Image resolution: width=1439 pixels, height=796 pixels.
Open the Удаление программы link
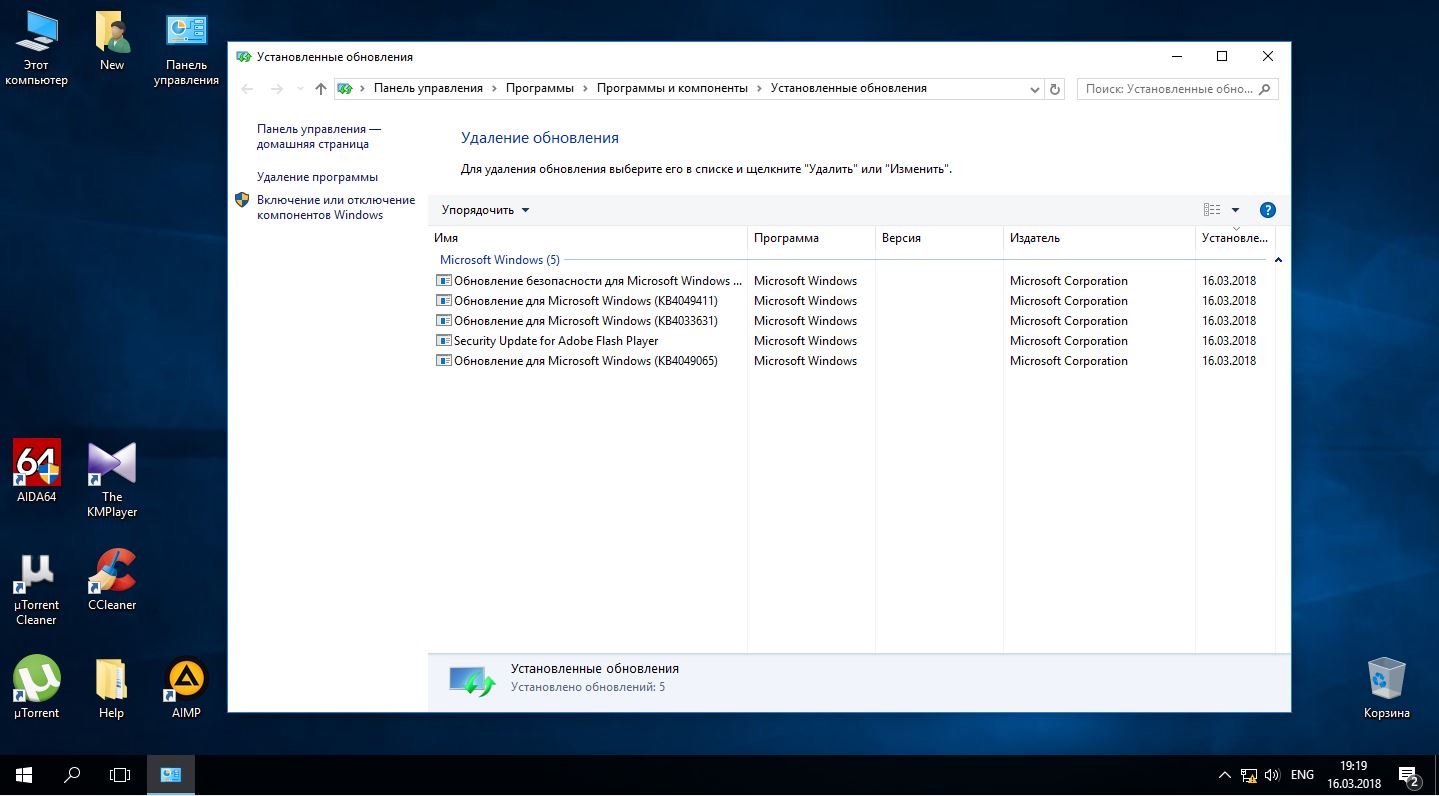click(x=317, y=177)
